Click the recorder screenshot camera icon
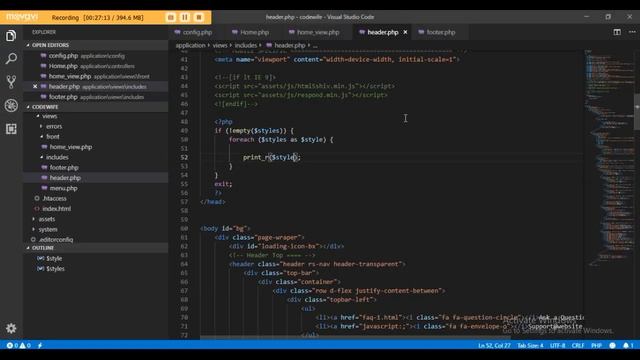The width and height of the screenshot is (640, 360). tap(171, 18)
